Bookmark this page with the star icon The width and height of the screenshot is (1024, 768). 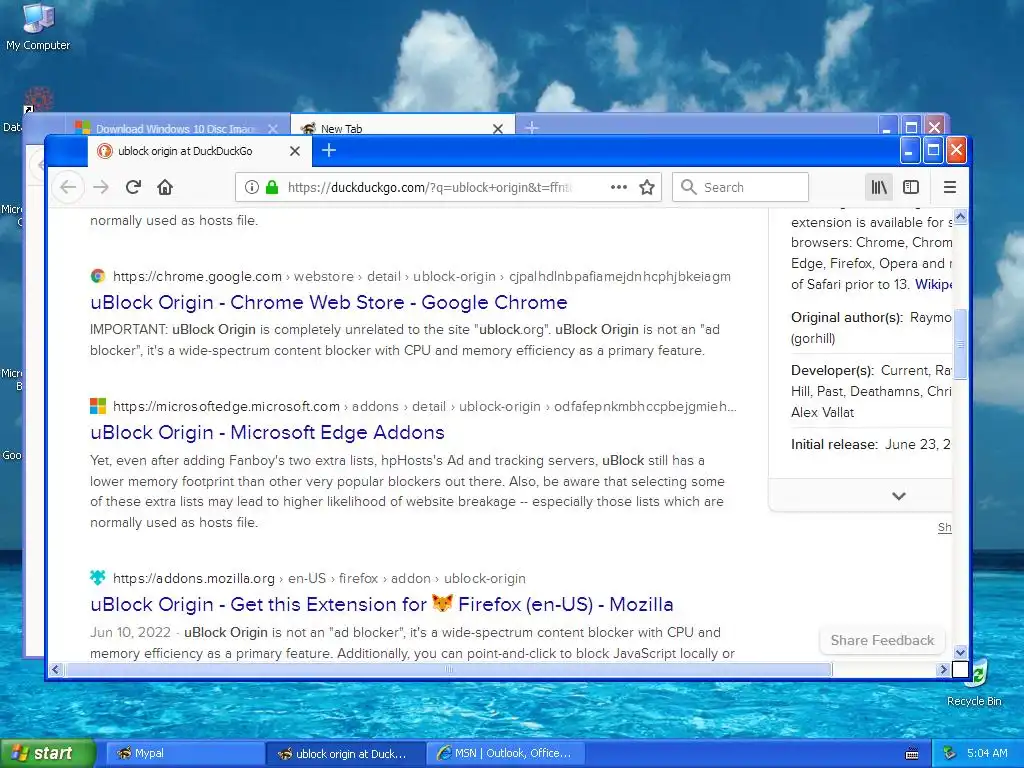(x=647, y=187)
